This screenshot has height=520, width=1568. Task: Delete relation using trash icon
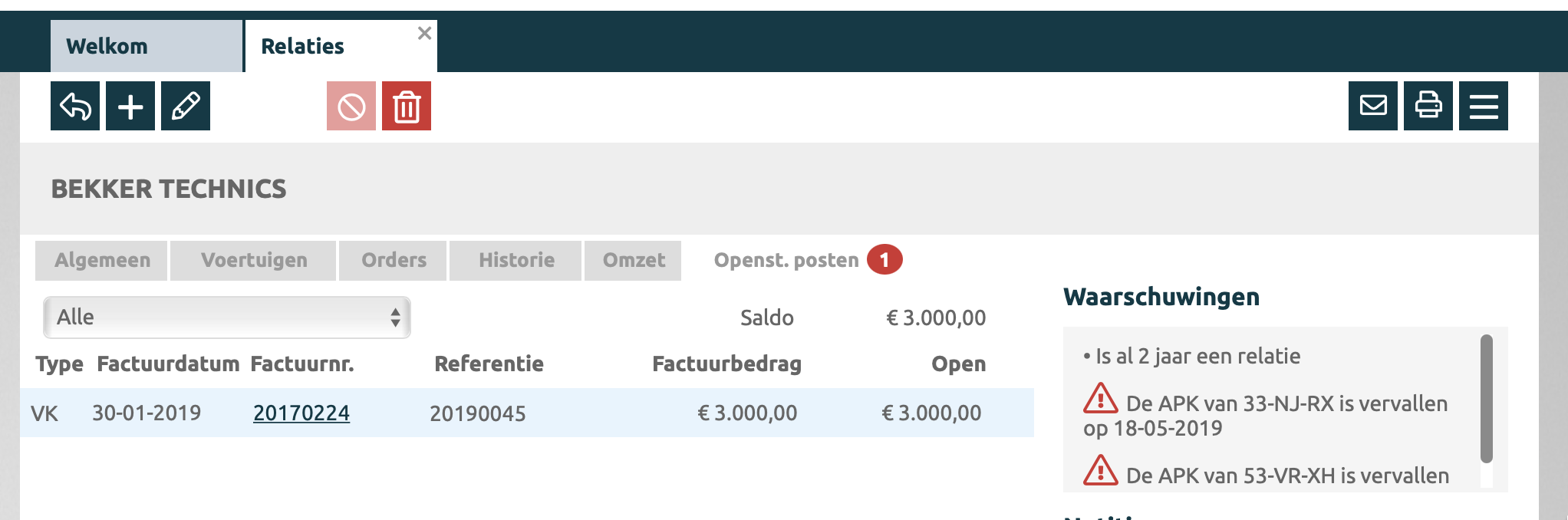coord(407,106)
